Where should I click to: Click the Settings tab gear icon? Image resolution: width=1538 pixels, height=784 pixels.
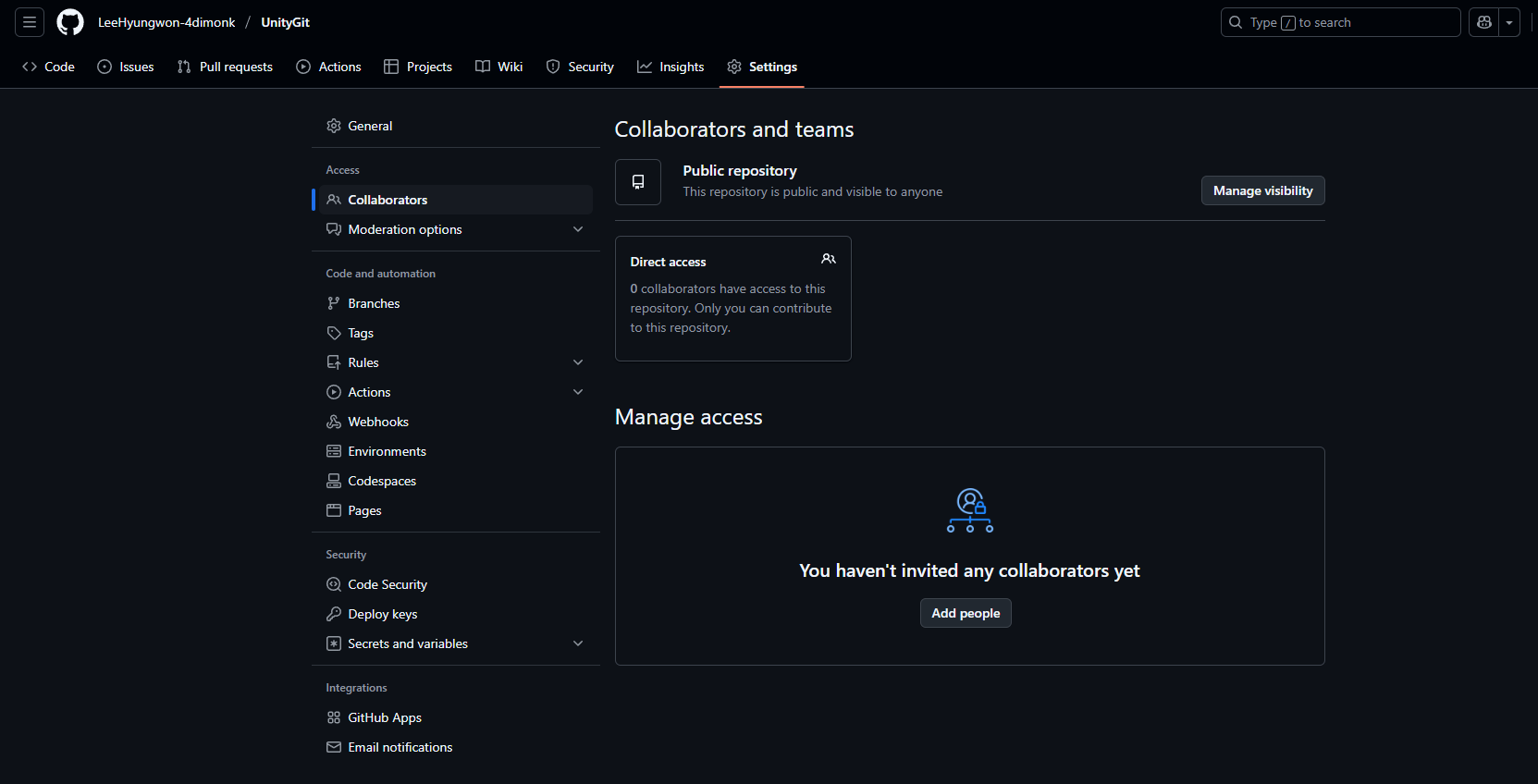click(x=734, y=67)
